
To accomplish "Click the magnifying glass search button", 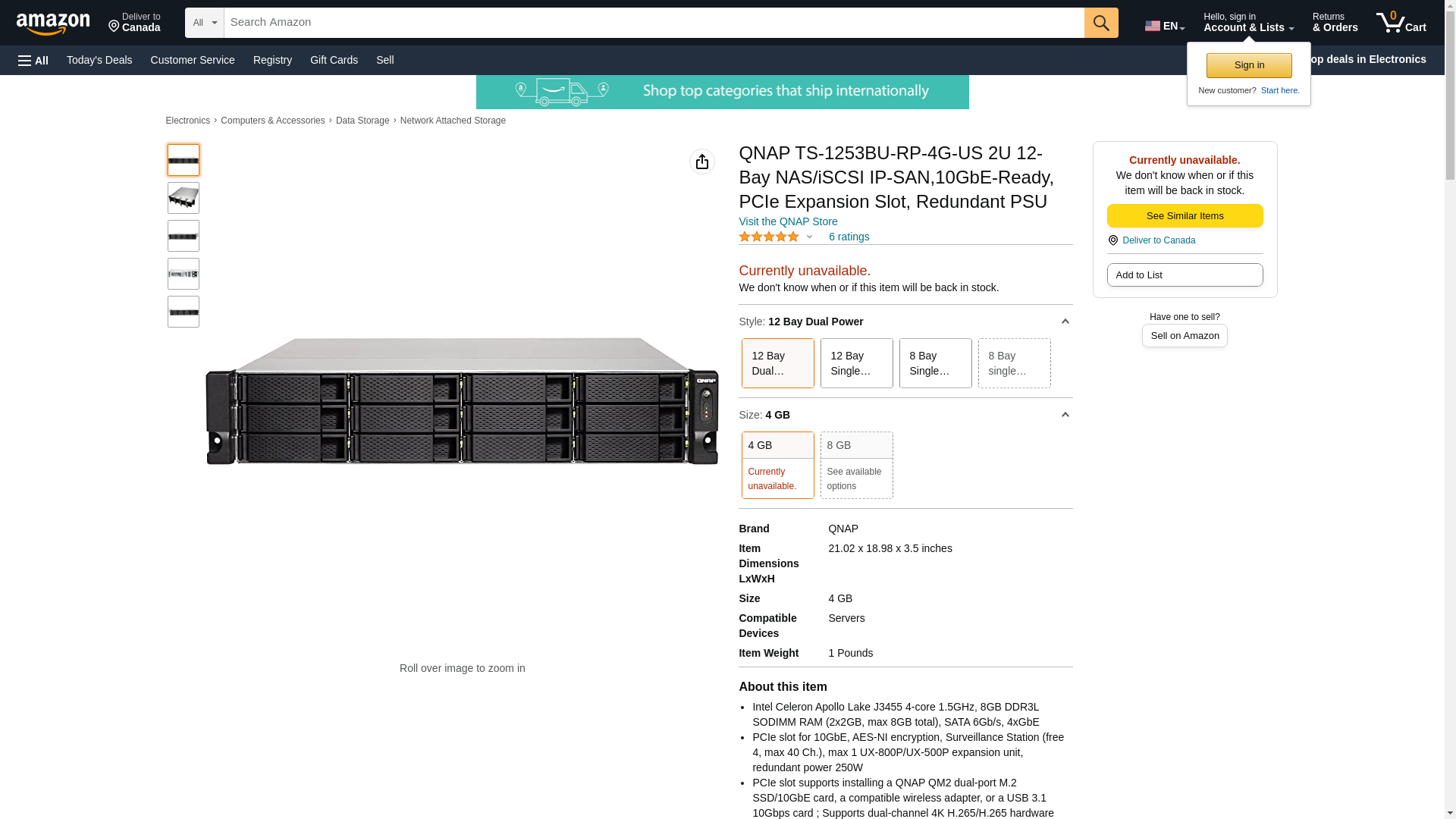I will coord(1100,23).
